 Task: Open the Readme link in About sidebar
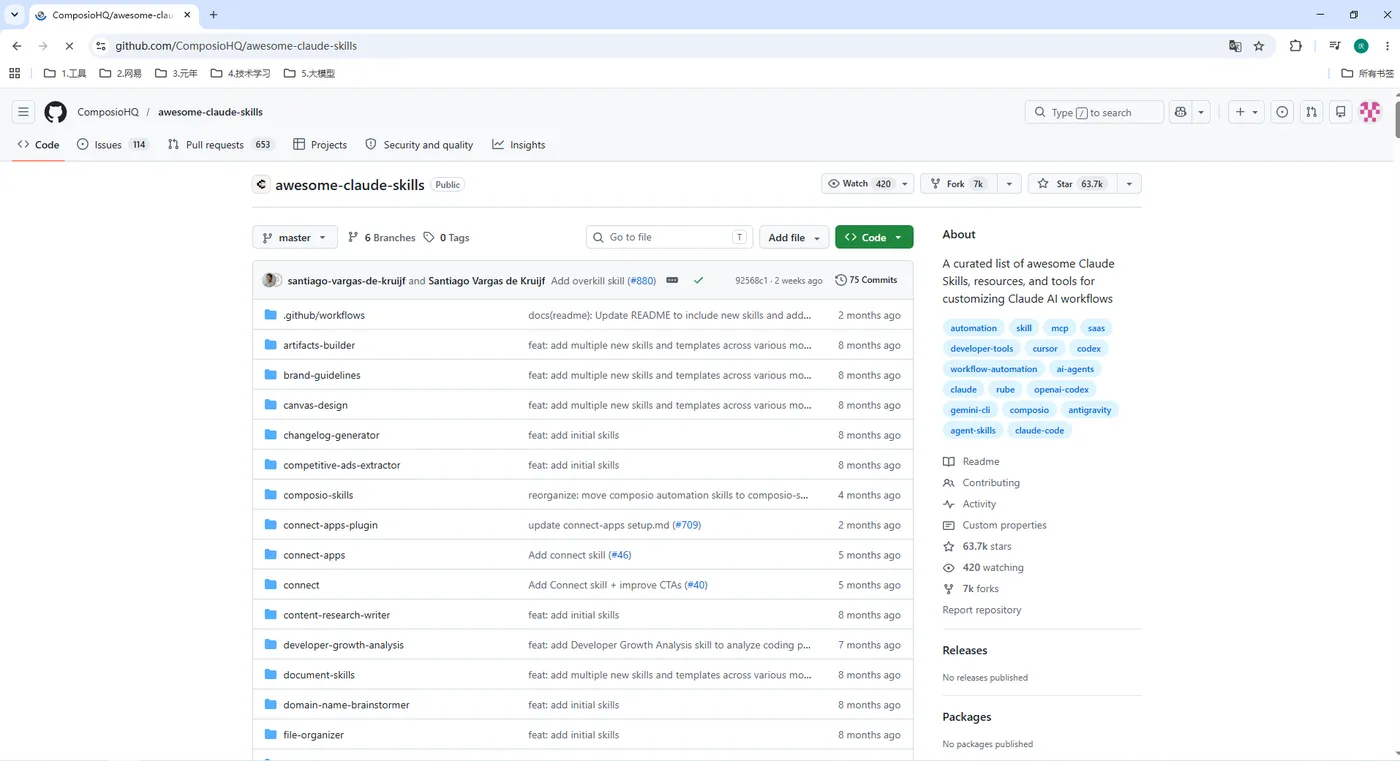click(x=981, y=462)
